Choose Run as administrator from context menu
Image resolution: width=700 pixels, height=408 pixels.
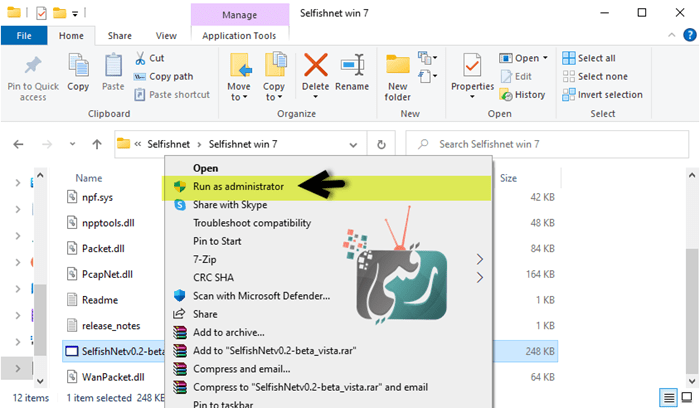pos(327,187)
